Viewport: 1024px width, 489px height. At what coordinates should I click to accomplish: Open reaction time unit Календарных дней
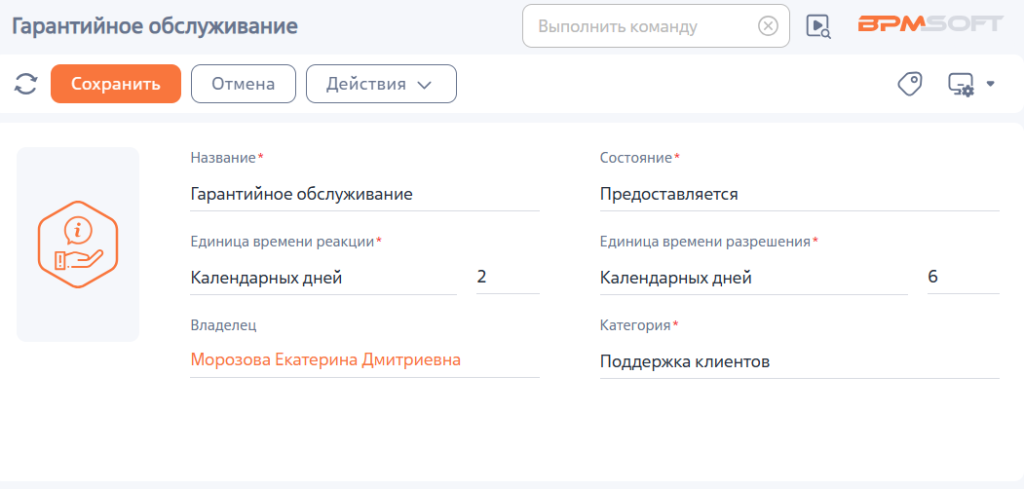click(x=323, y=278)
